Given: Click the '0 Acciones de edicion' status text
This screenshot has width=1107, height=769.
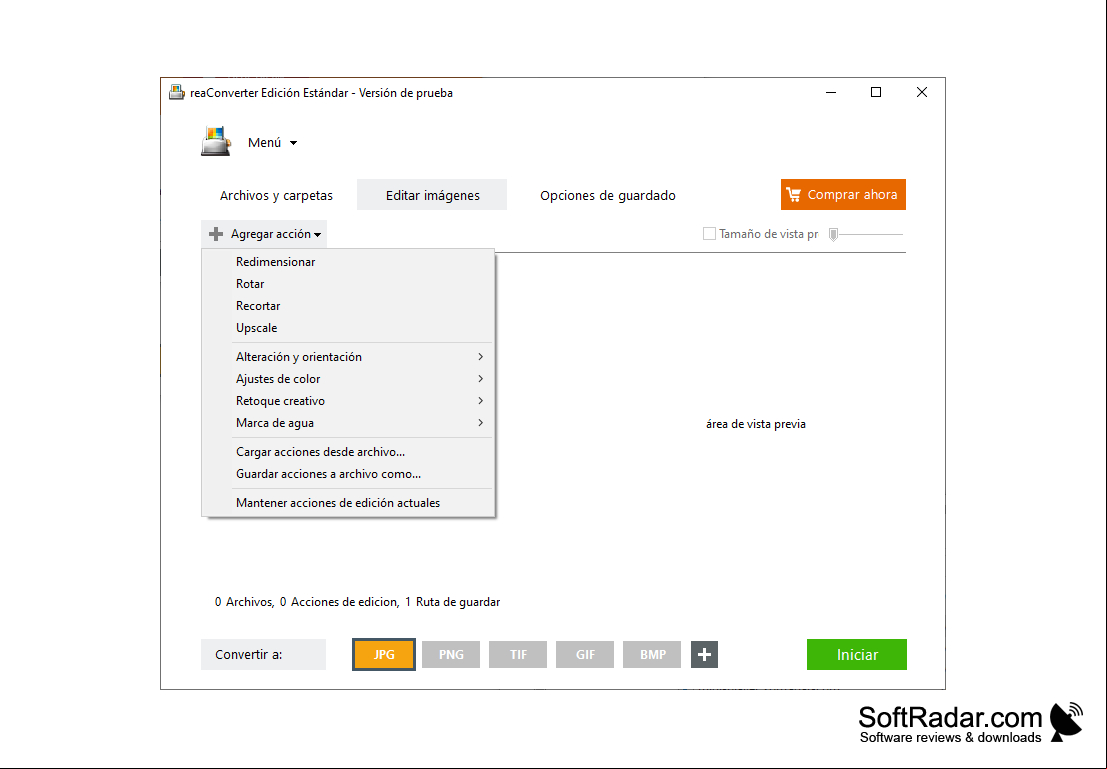Looking at the screenshot, I should coord(339,602).
